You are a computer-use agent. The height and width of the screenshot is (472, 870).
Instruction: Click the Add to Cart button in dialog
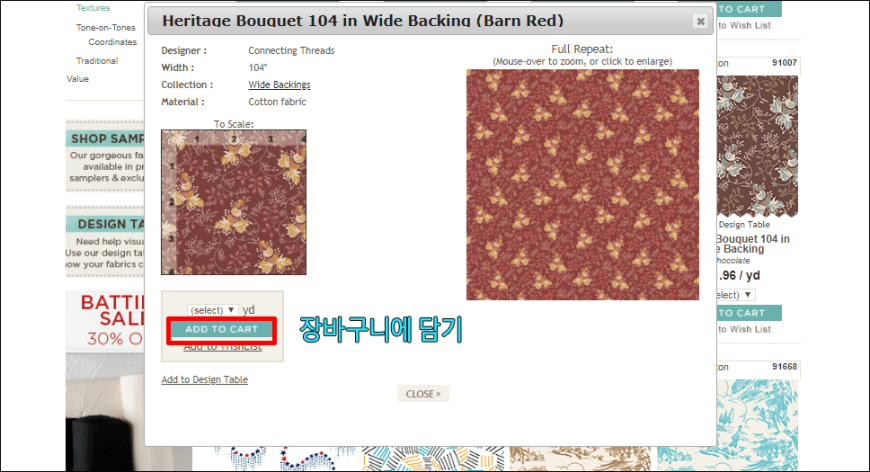pos(221,329)
